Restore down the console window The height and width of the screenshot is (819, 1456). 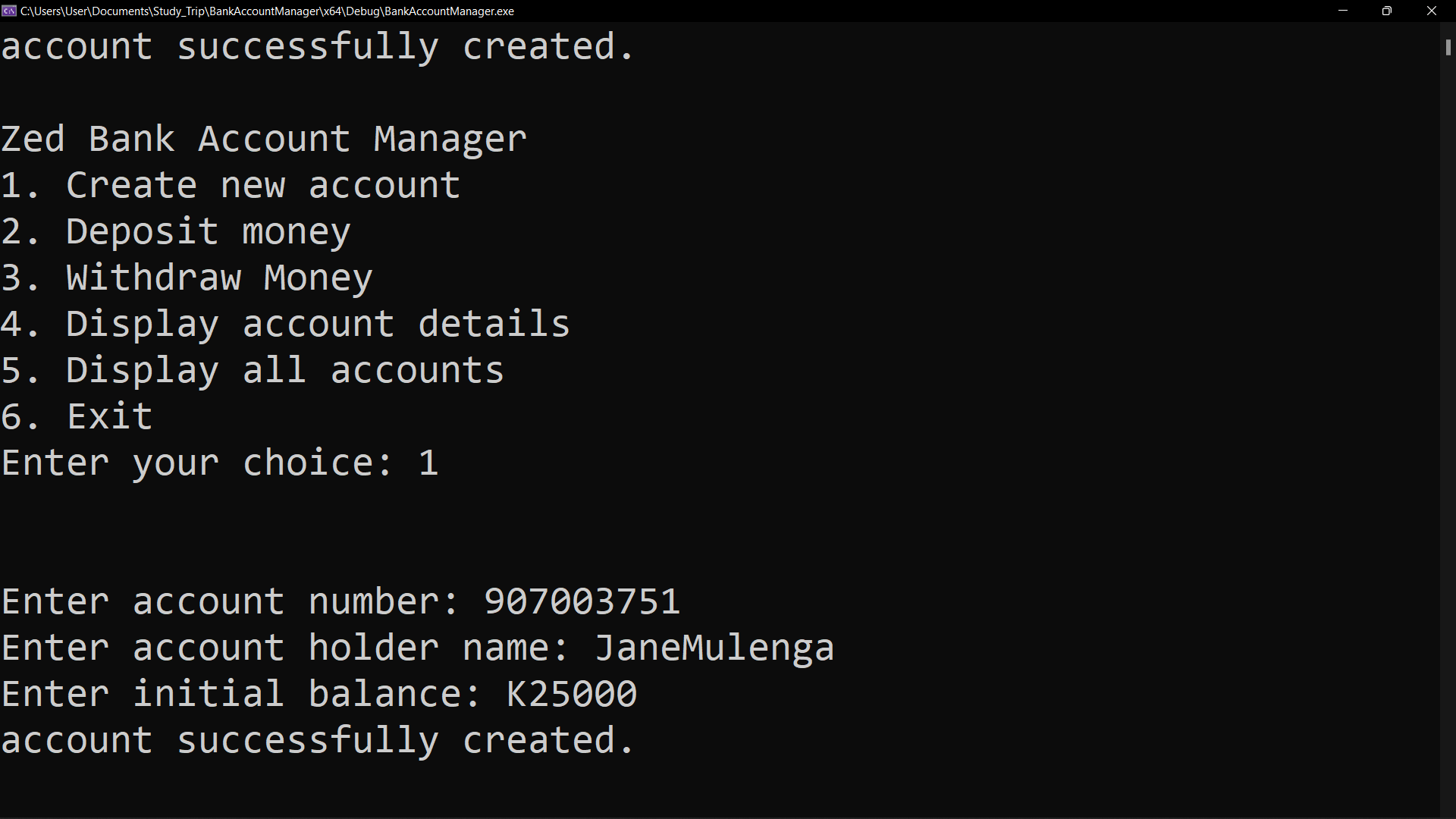1386,11
